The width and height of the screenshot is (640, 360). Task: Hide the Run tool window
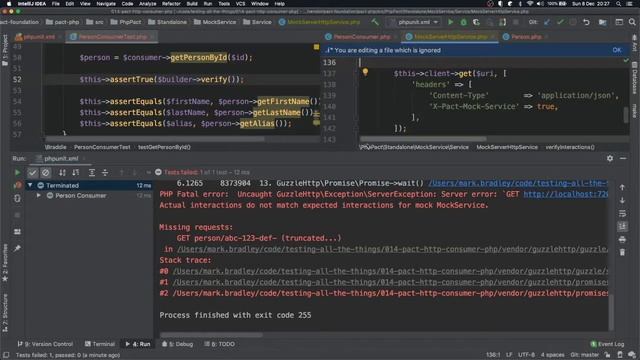623,158
